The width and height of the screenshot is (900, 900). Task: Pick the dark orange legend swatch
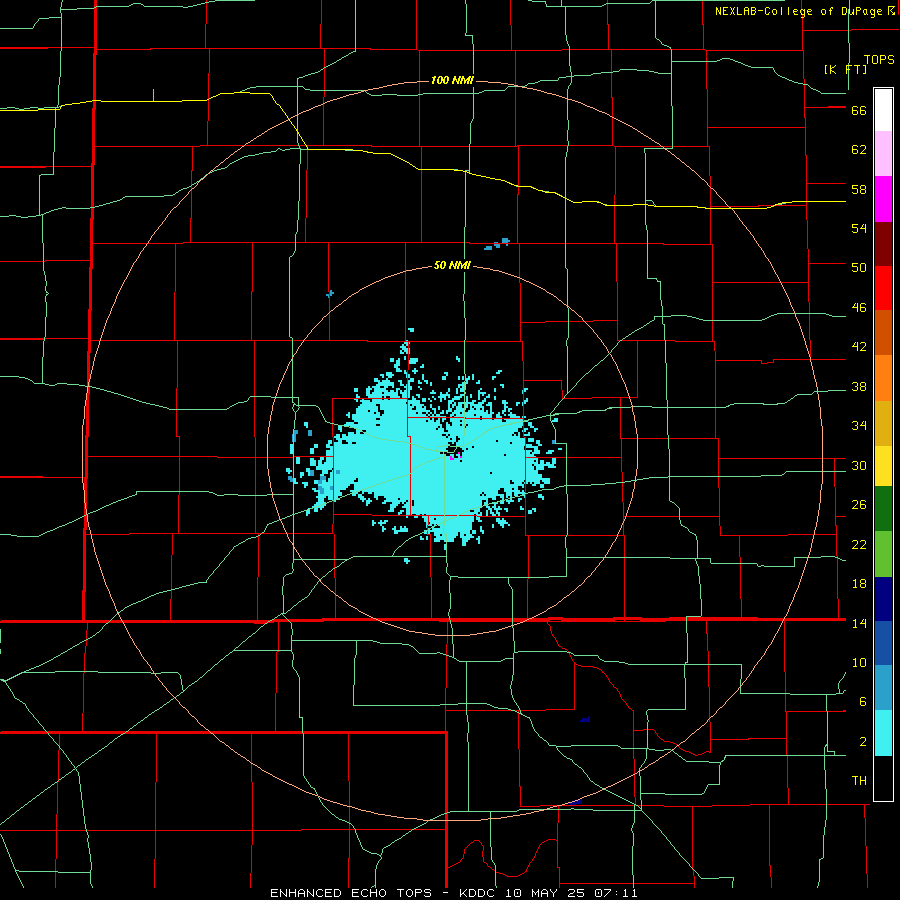click(x=883, y=332)
